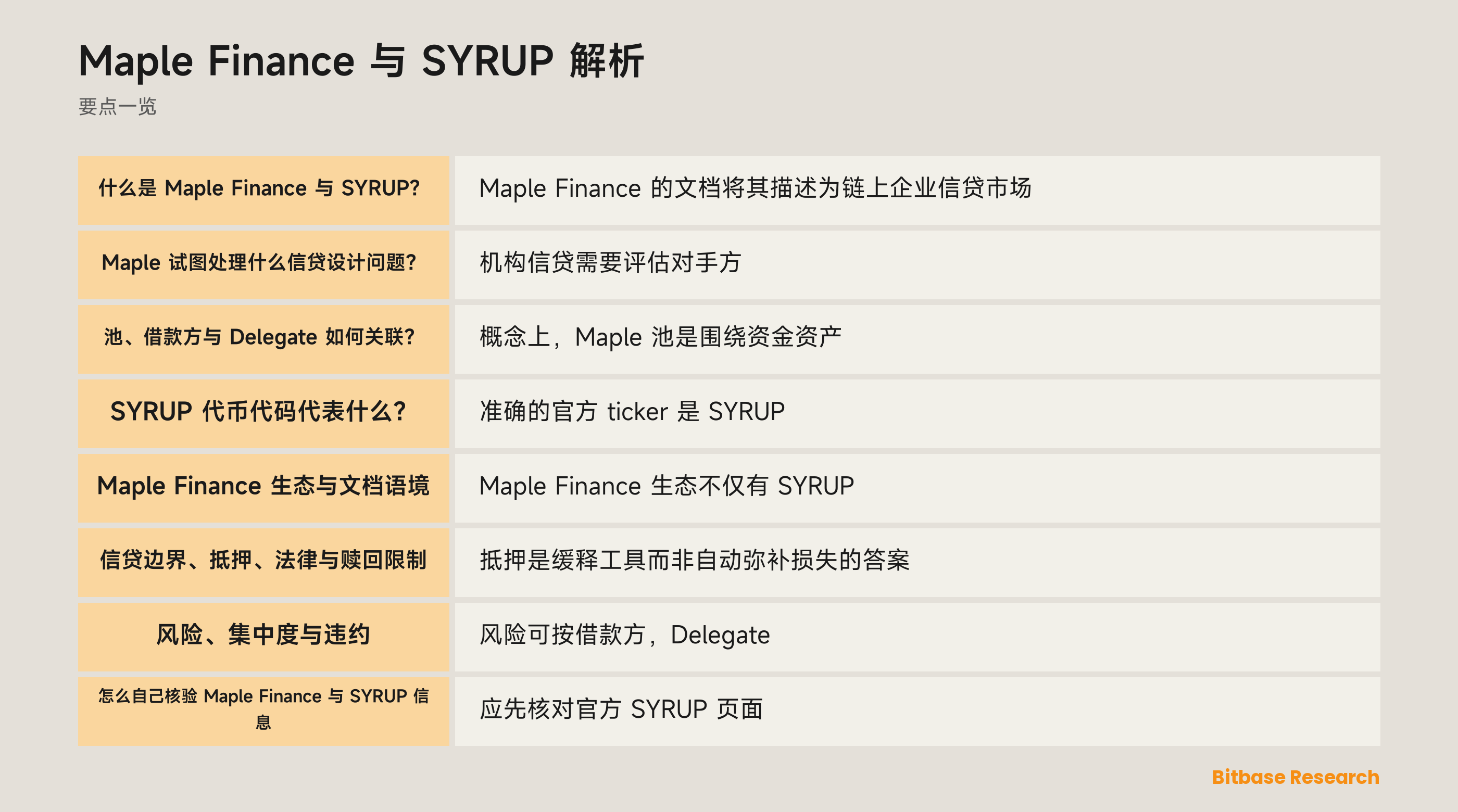Select the cell 'Maple 试图处理什么信贷设计问题?'
The height and width of the screenshot is (812, 1458).
click(263, 265)
